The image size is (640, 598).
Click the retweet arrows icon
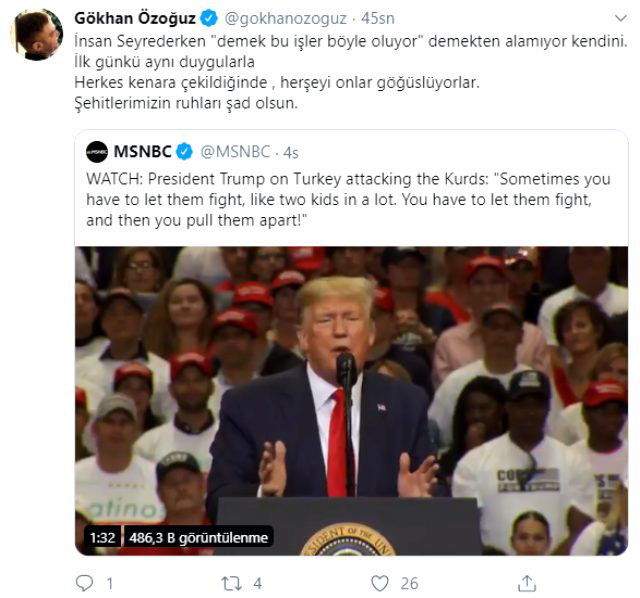pos(231,583)
